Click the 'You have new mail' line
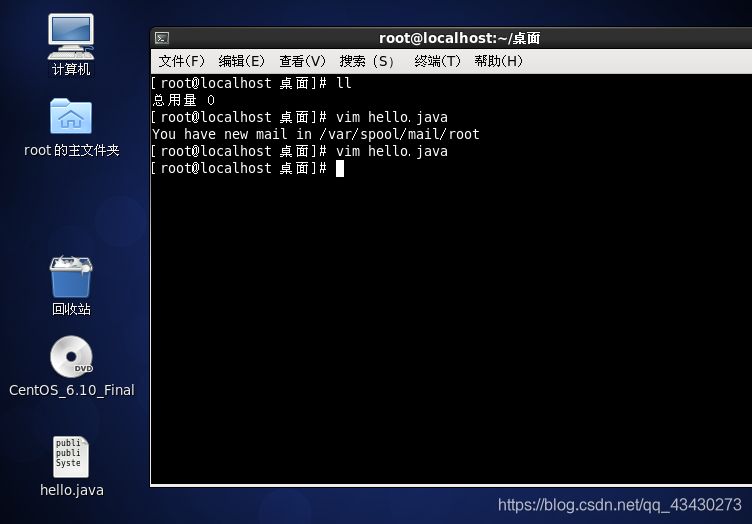752x524 pixels. click(316, 134)
